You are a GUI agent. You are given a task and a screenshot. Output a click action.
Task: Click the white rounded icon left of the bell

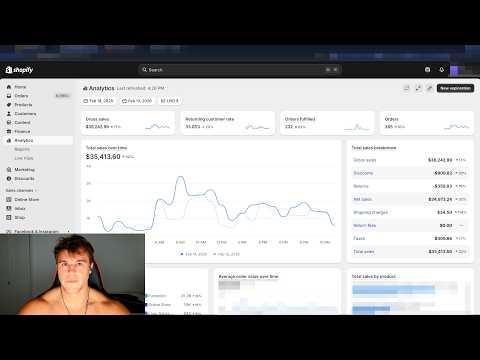coord(428,70)
